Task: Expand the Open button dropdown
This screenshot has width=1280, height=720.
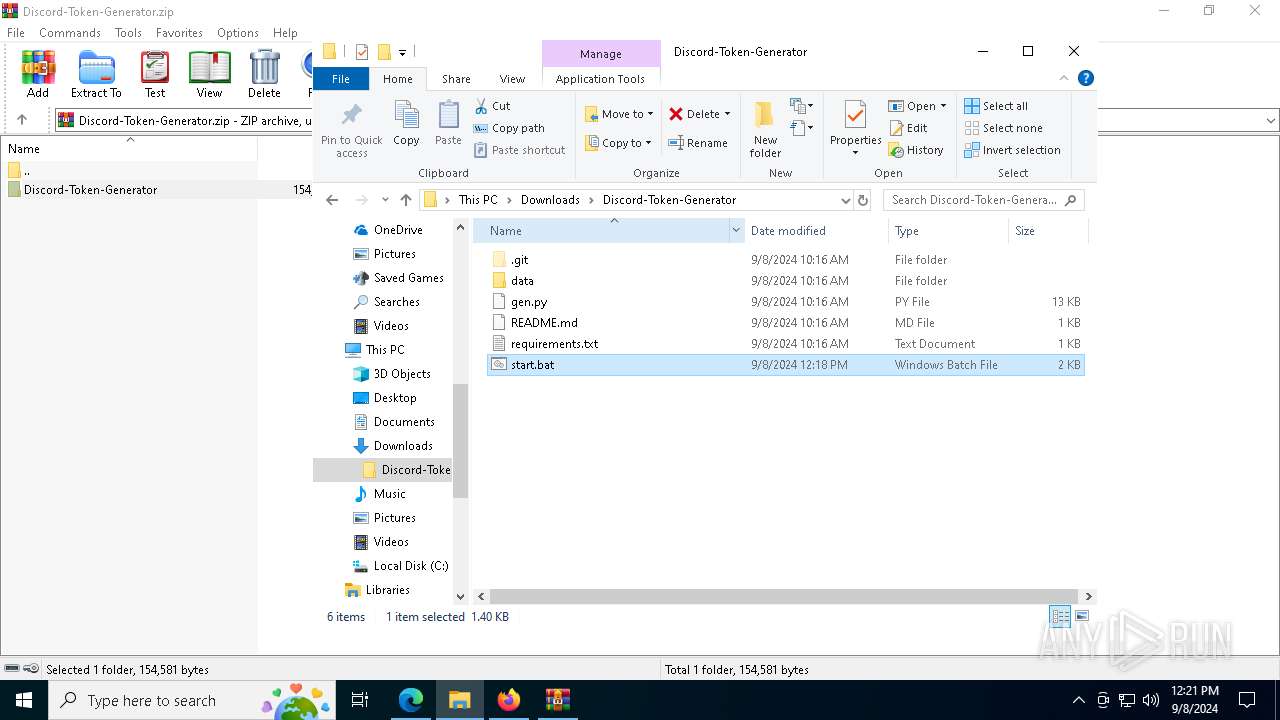Action: point(943,106)
